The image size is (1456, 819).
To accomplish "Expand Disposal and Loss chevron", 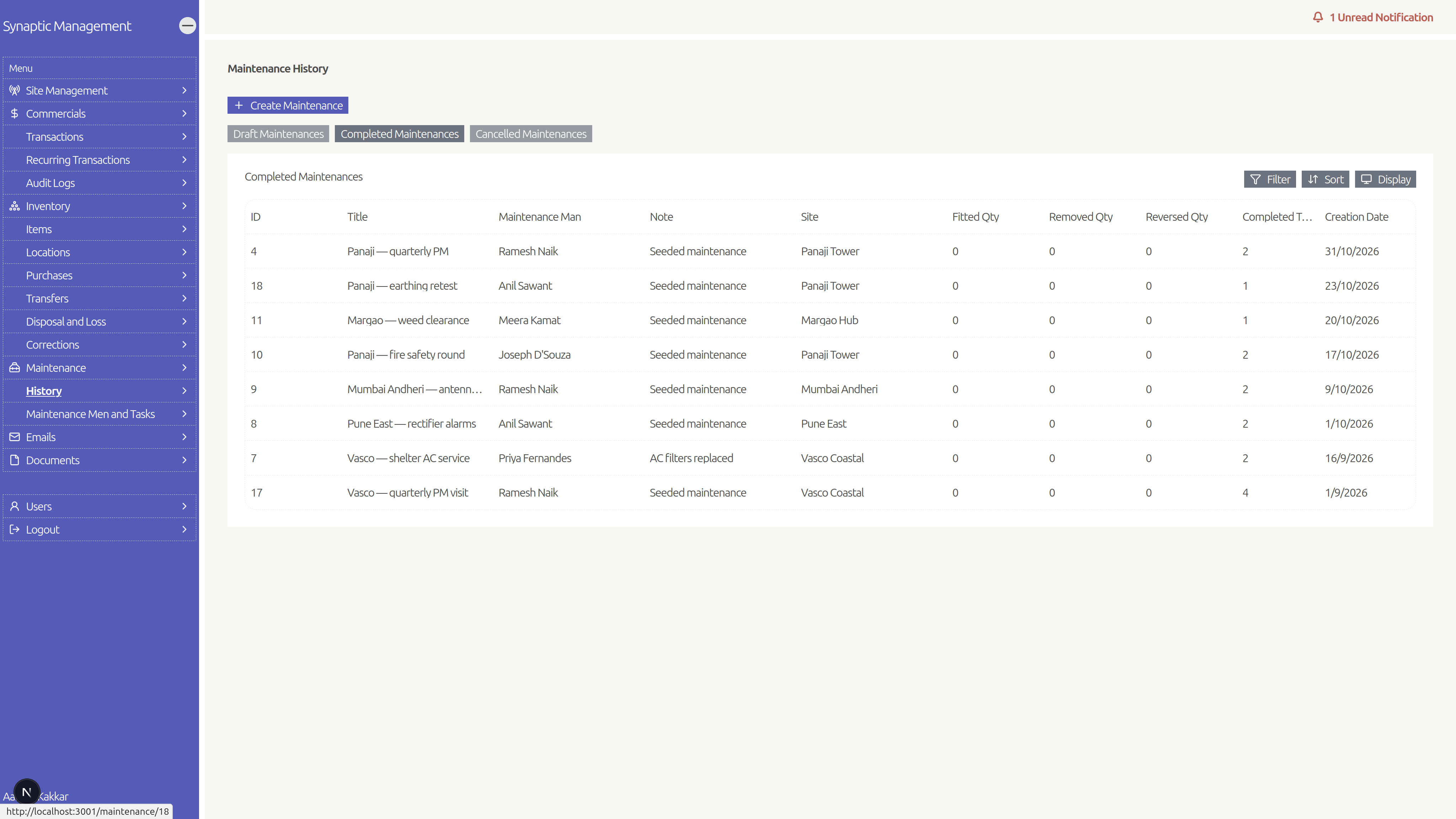I will tap(184, 322).
